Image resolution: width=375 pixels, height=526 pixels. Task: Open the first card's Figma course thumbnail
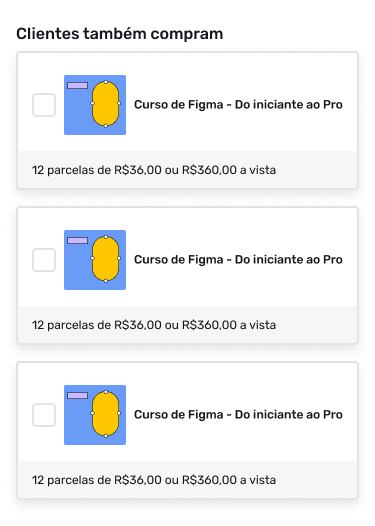tap(95, 105)
